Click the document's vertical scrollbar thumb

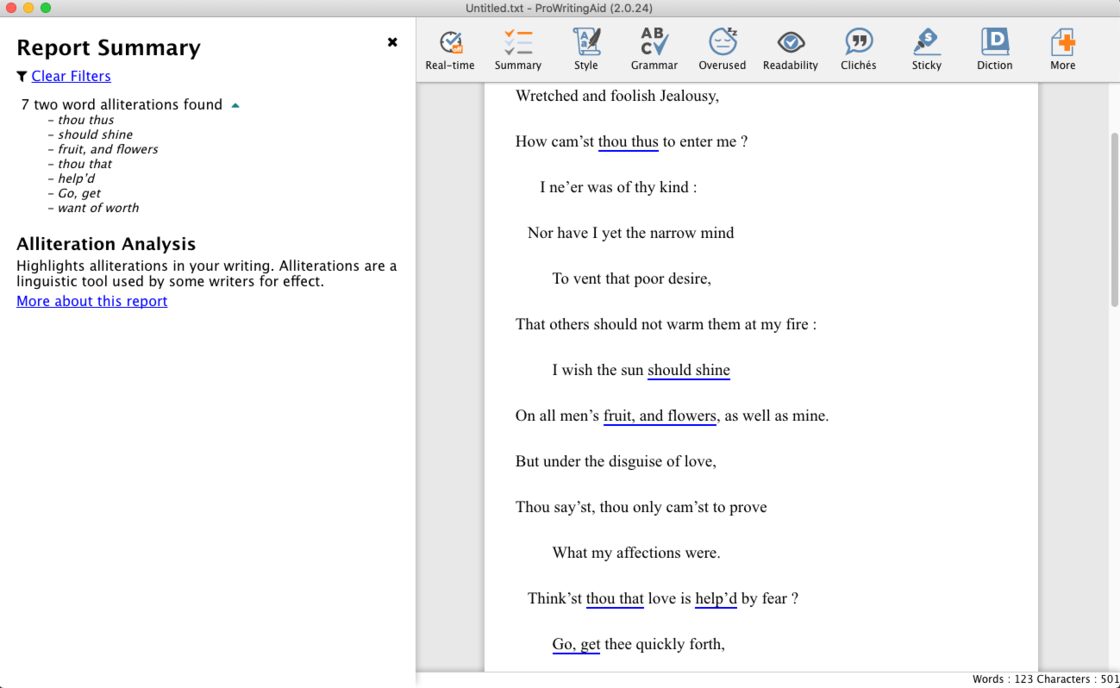coord(1114,220)
